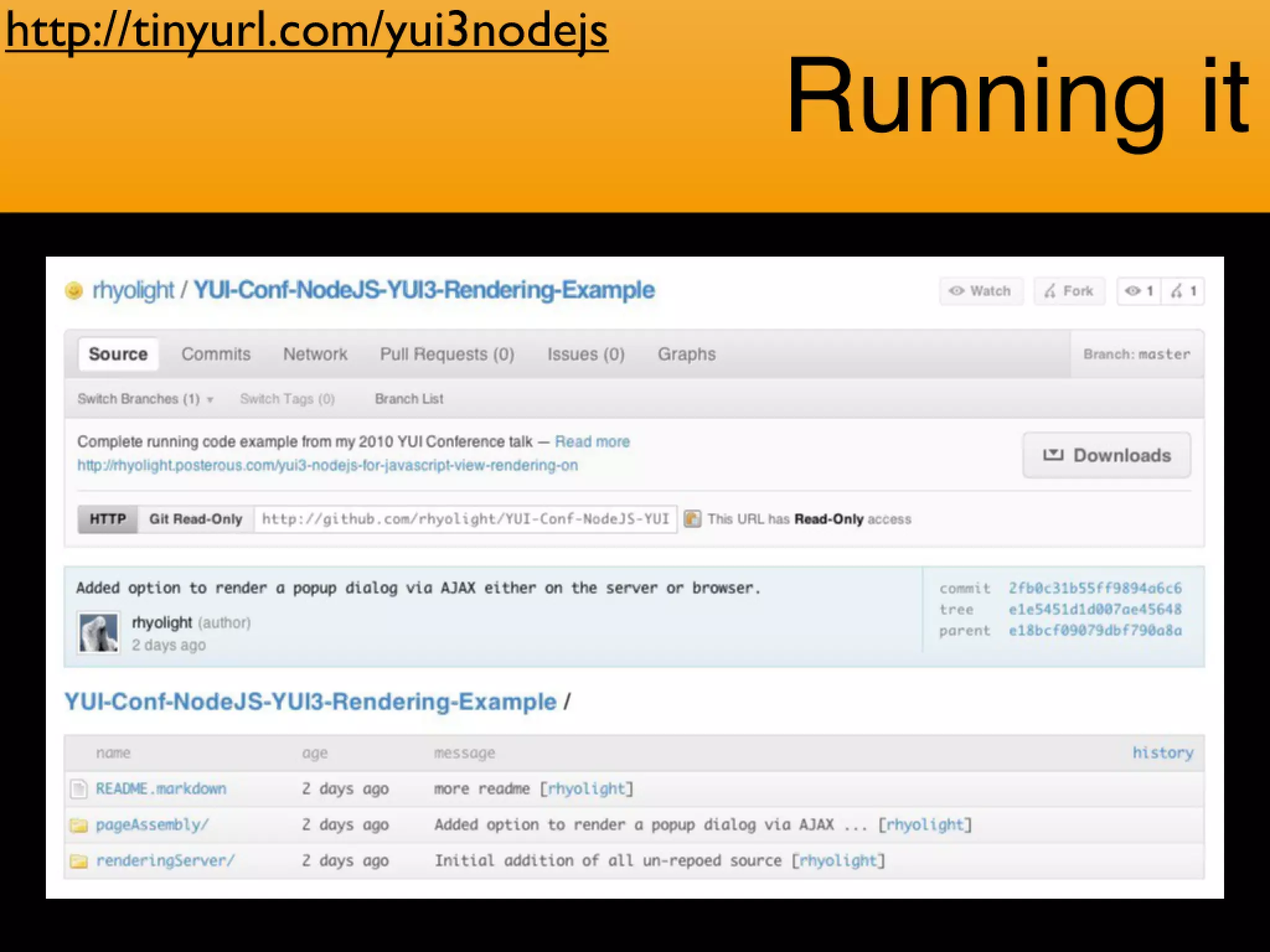
Task: Select the Source tab
Action: [x=118, y=354]
